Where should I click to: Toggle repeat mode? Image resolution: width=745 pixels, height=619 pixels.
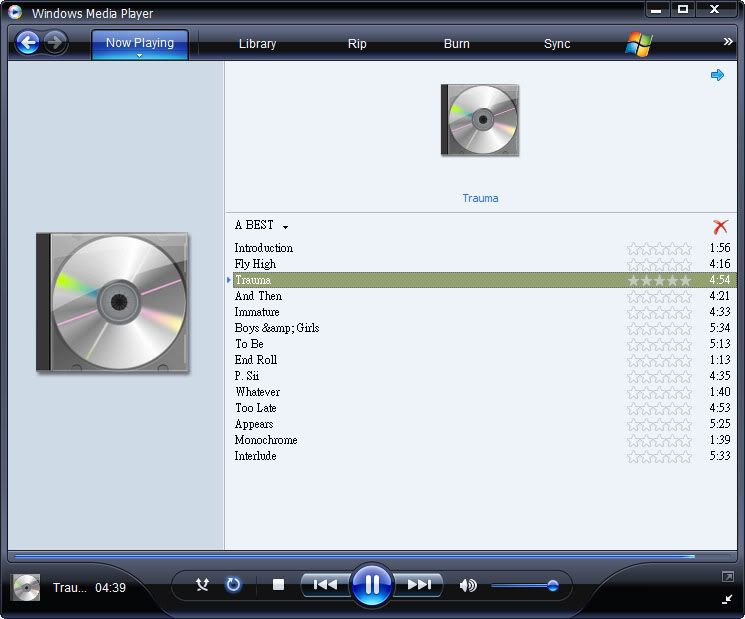233,585
